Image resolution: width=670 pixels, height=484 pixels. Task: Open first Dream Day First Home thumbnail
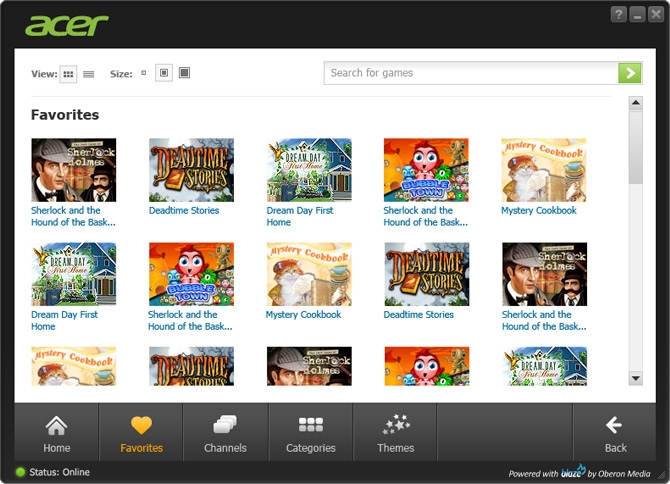[309, 170]
